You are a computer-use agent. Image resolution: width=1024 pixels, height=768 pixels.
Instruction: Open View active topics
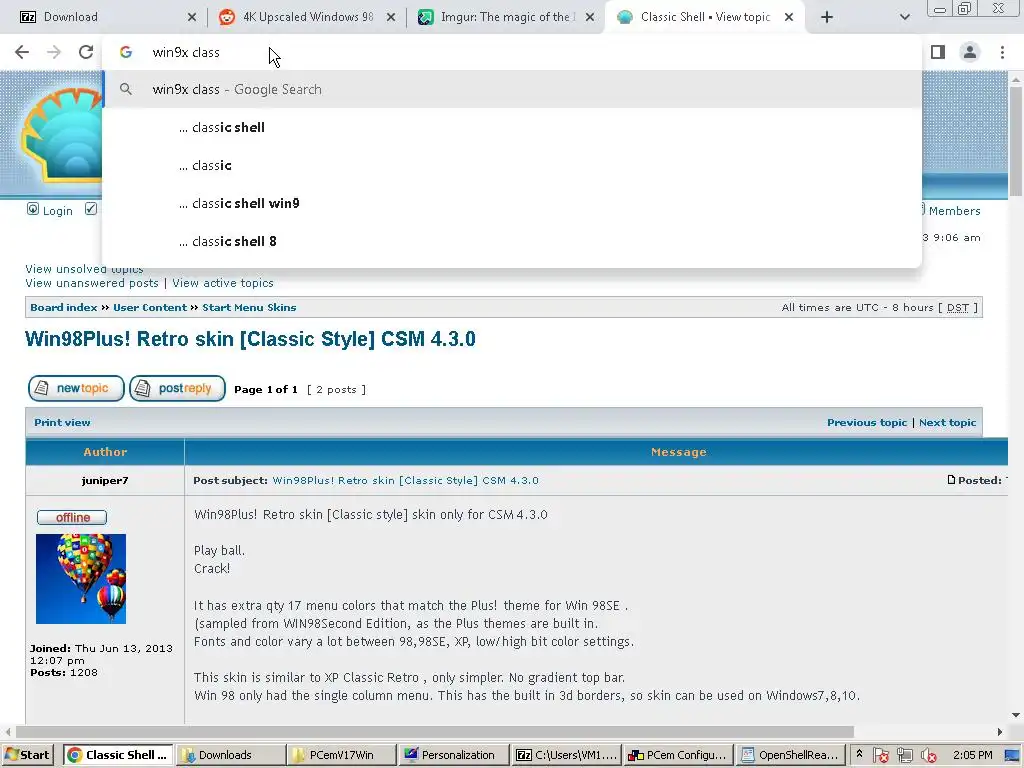[x=223, y=283]
